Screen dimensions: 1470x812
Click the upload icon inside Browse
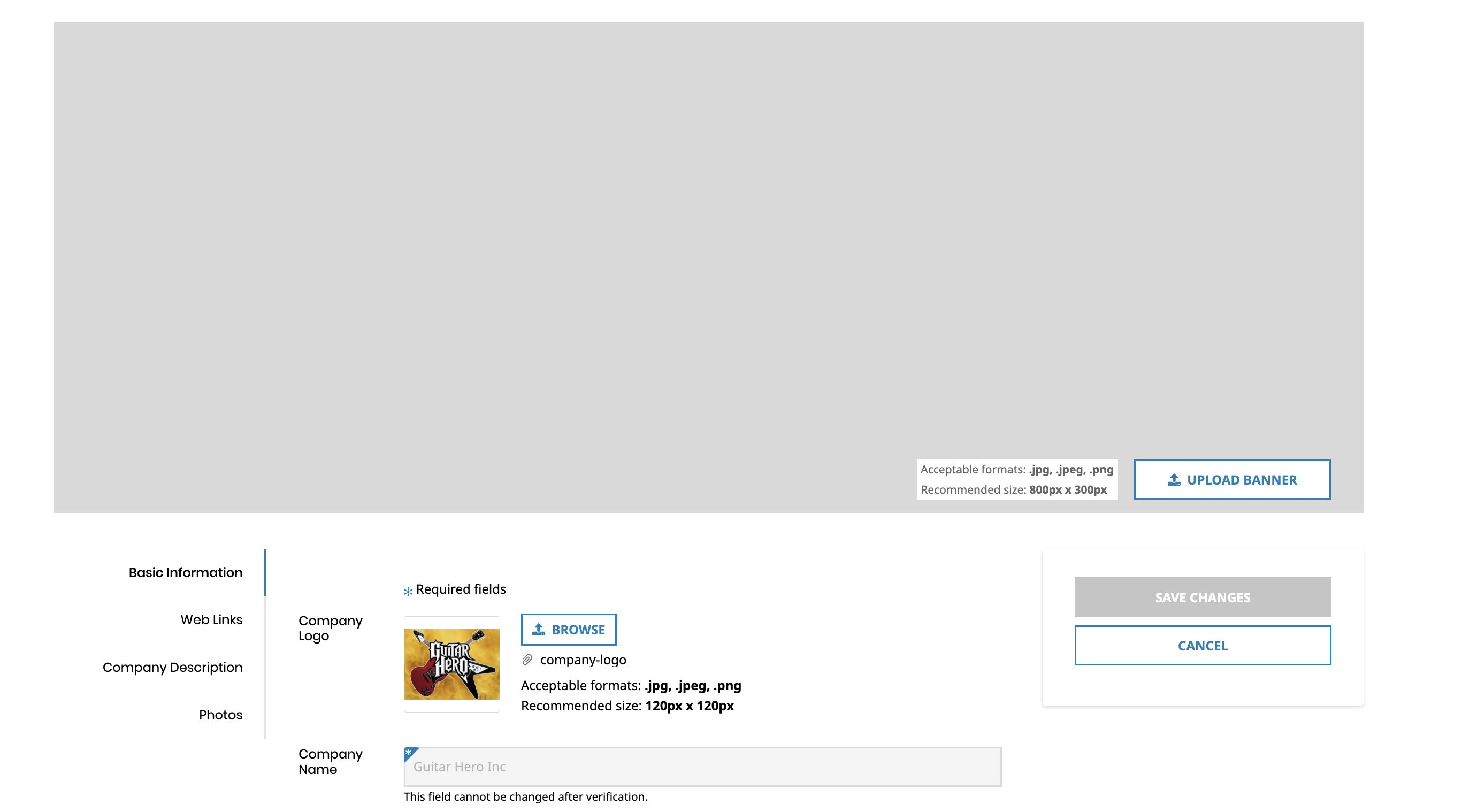click(x=538, y=630)
